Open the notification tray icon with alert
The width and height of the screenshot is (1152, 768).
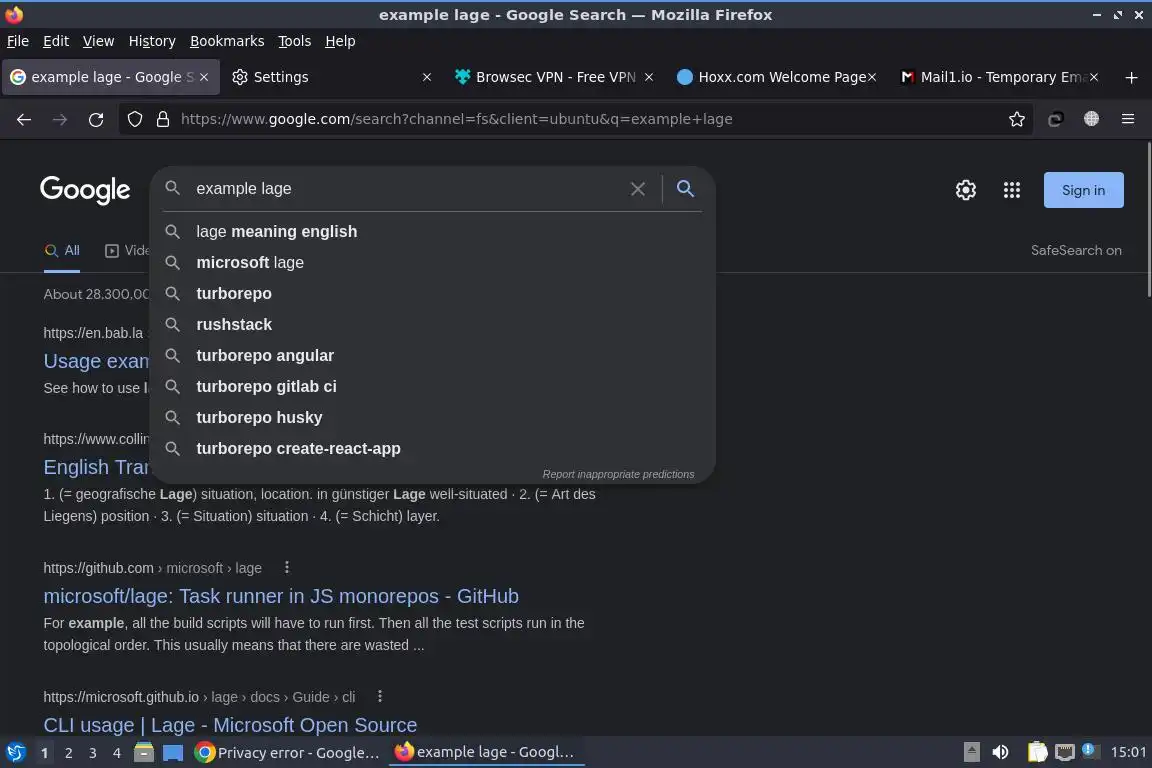1090,751
